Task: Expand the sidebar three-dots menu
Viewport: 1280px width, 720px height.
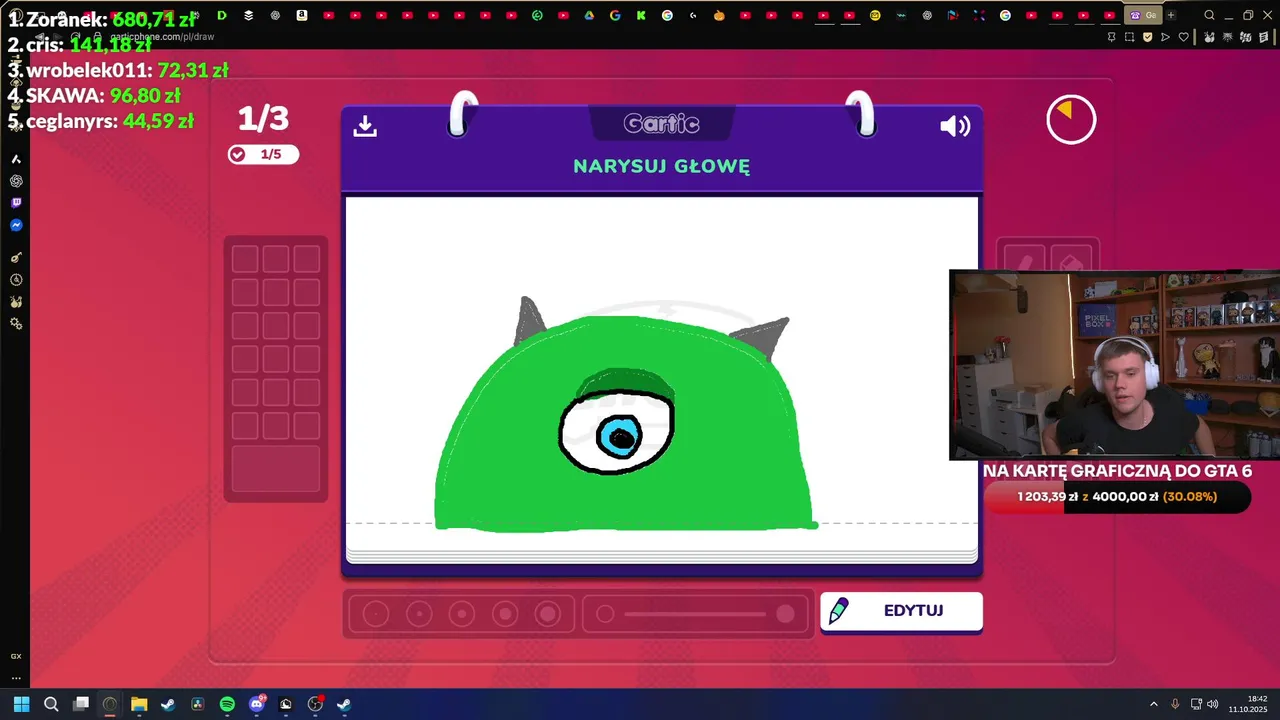Action: pyautogui.click(x=16, y=677)
